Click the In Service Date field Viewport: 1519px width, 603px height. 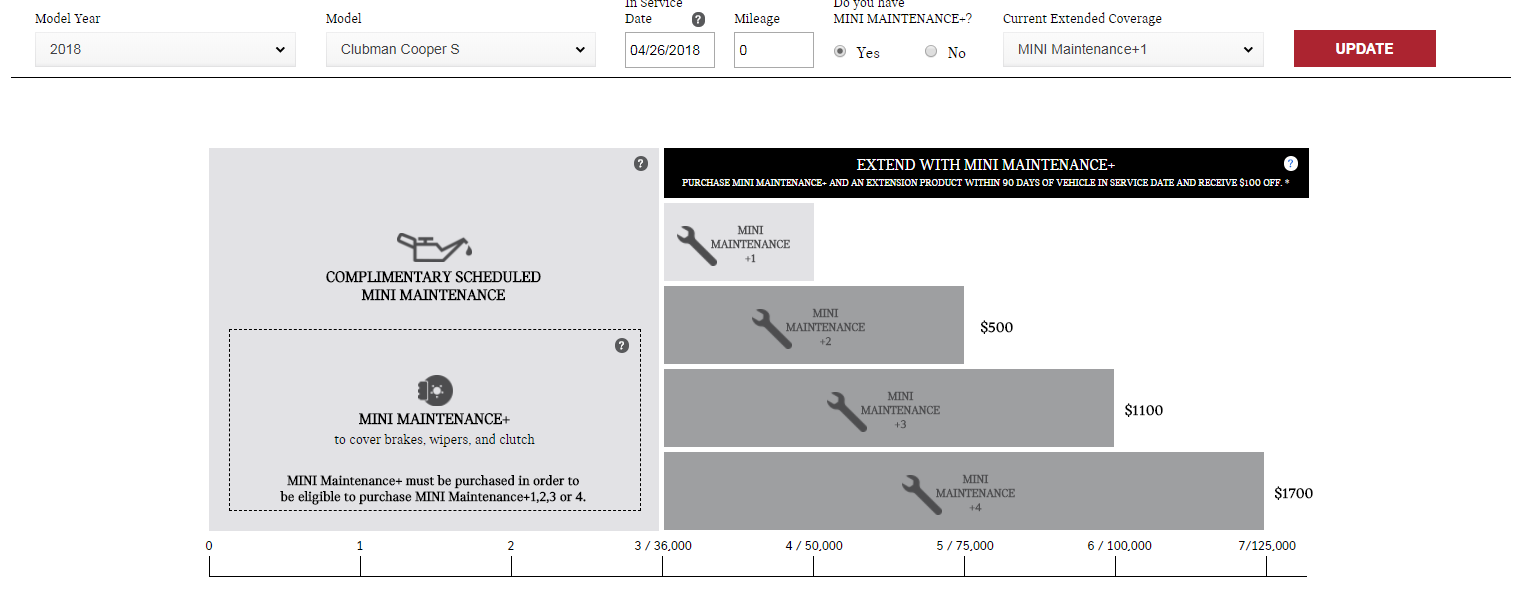pos(669,50)
